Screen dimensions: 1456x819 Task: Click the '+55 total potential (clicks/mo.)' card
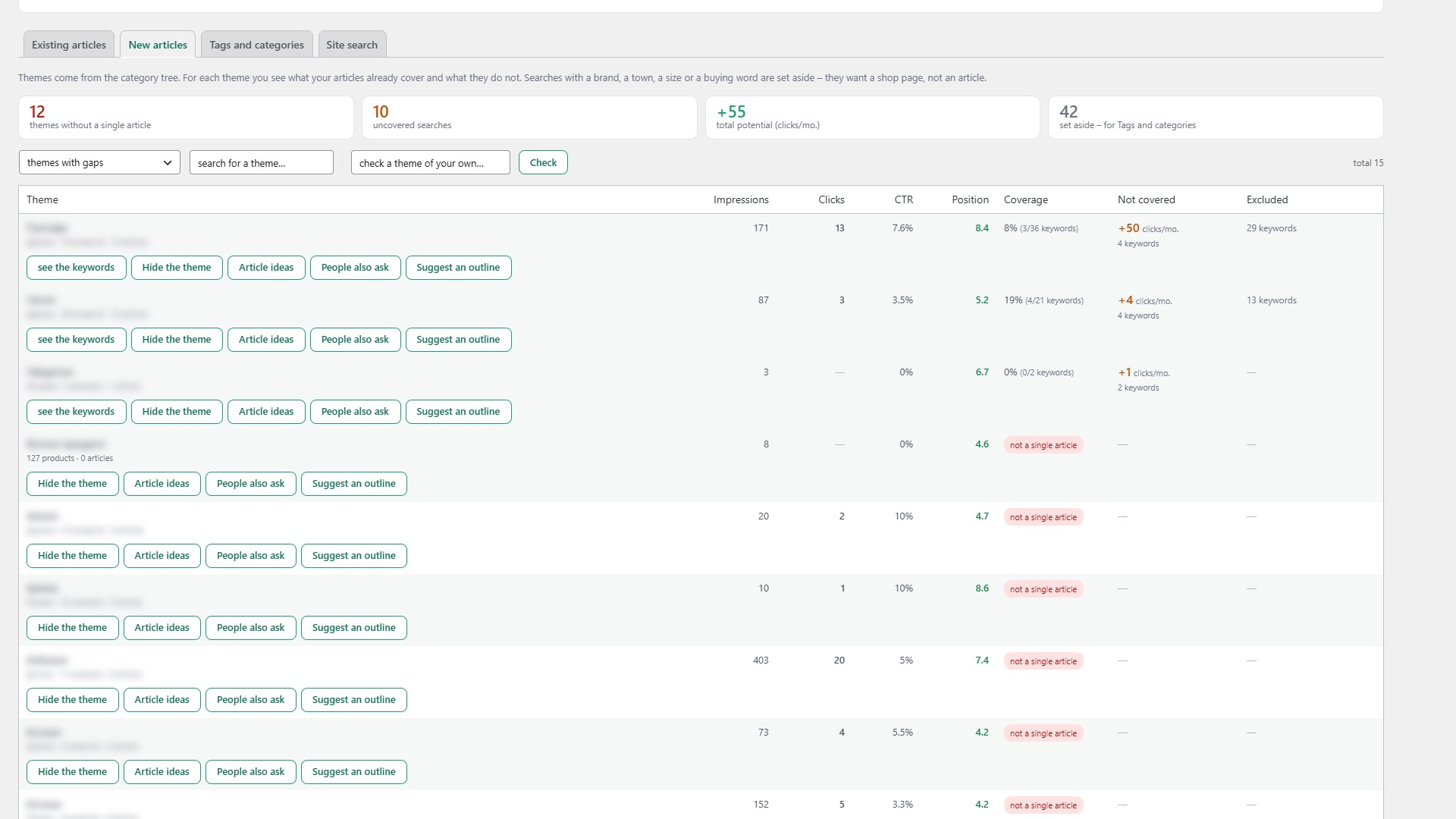(872, 118)
